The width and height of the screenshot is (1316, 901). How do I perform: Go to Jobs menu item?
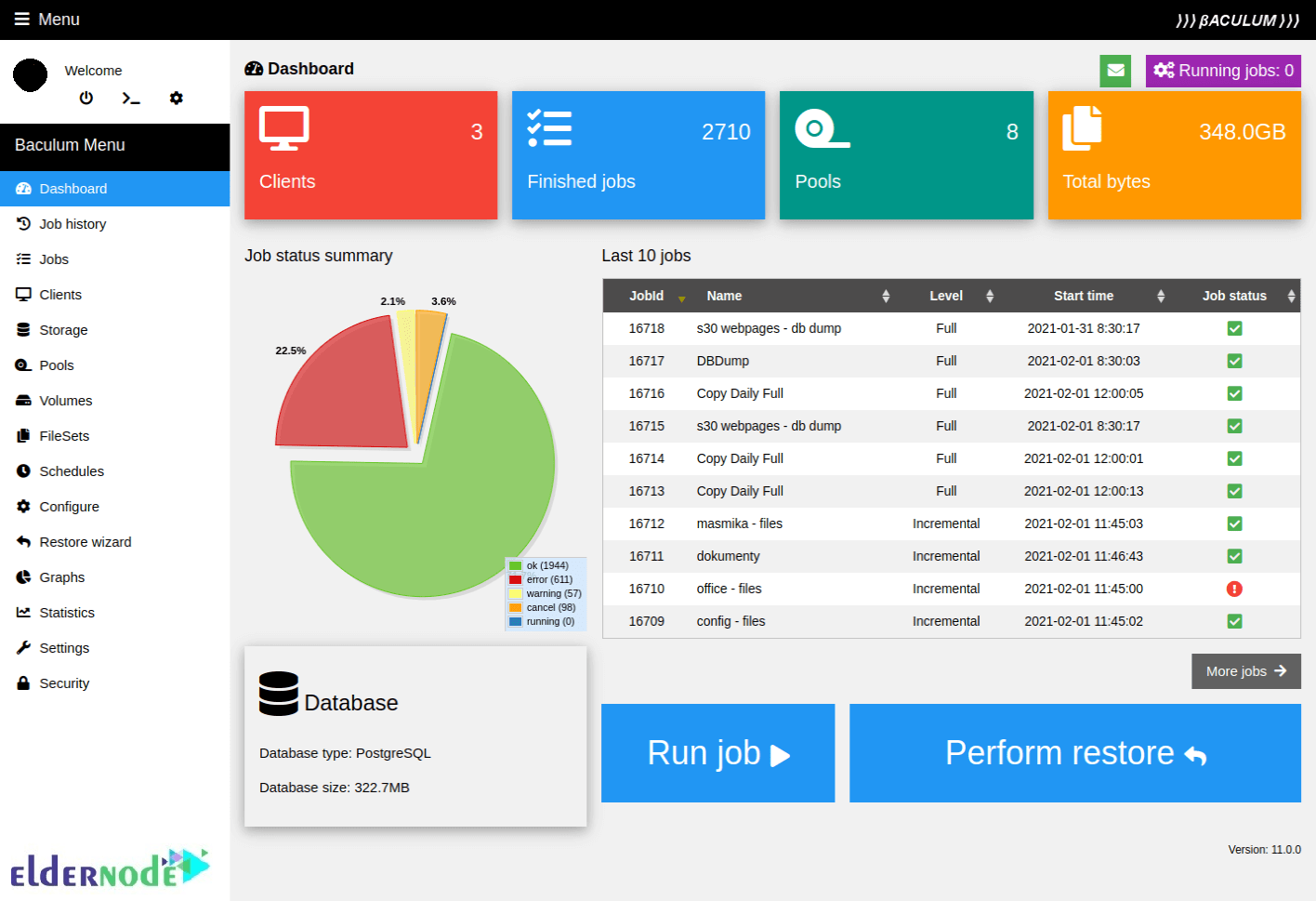(114, 259)
